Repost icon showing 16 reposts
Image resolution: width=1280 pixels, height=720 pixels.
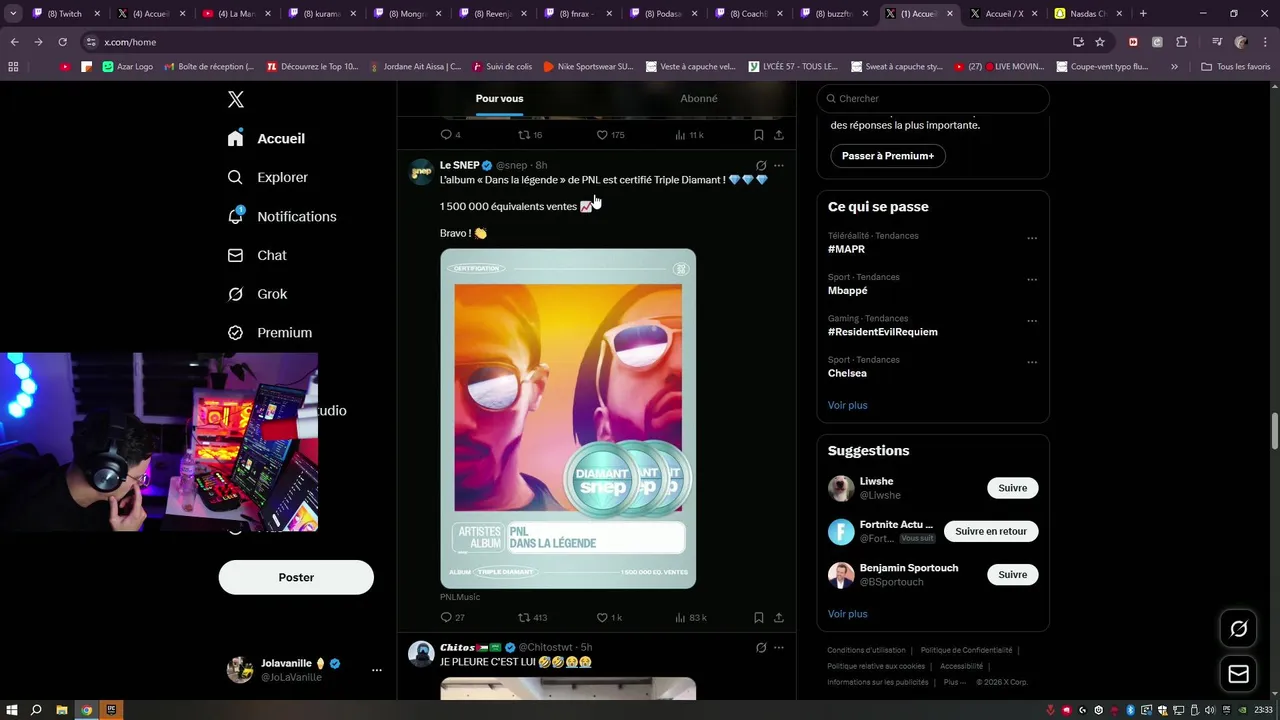coord(524,134)
